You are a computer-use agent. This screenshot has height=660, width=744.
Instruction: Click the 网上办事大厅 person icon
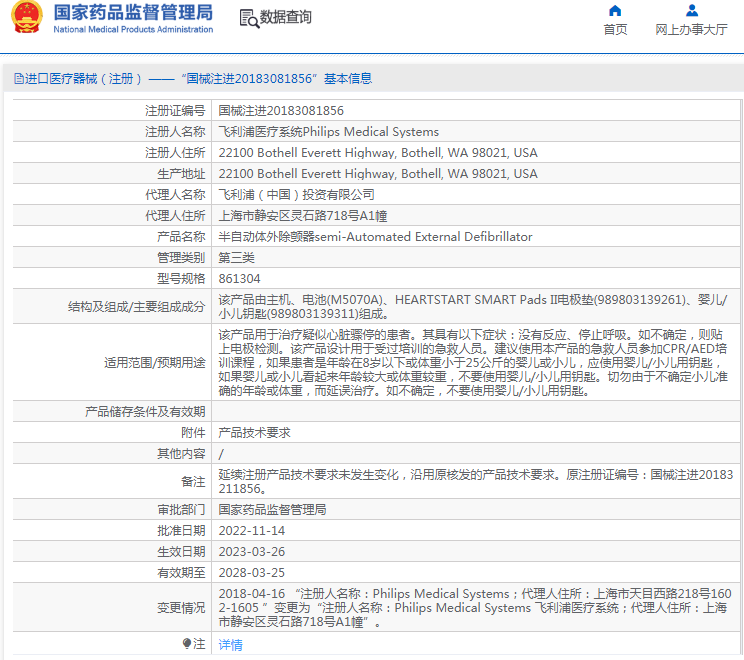[x=691, y=11]
